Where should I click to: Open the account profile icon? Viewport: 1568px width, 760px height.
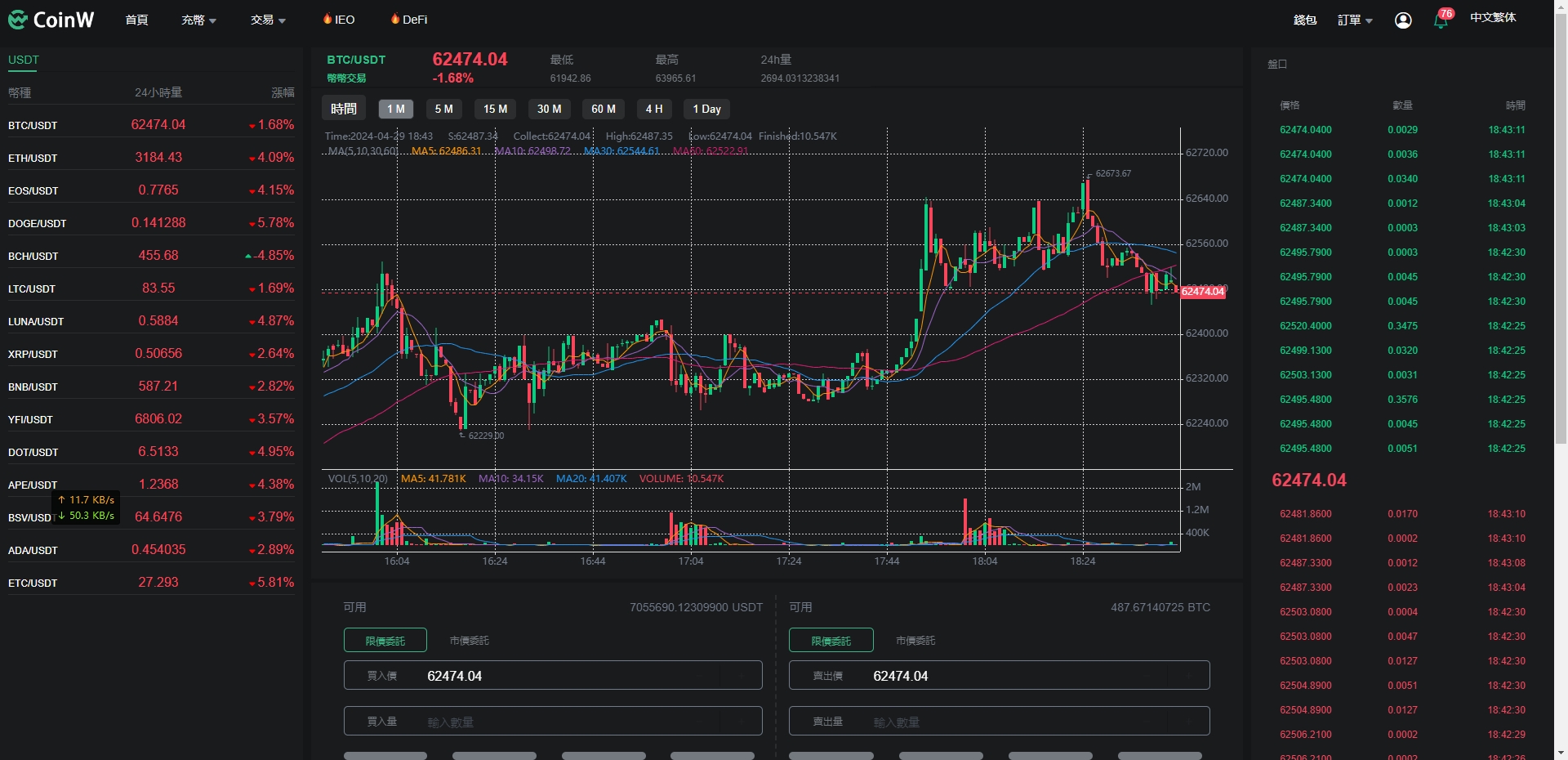click(1402, 19)
